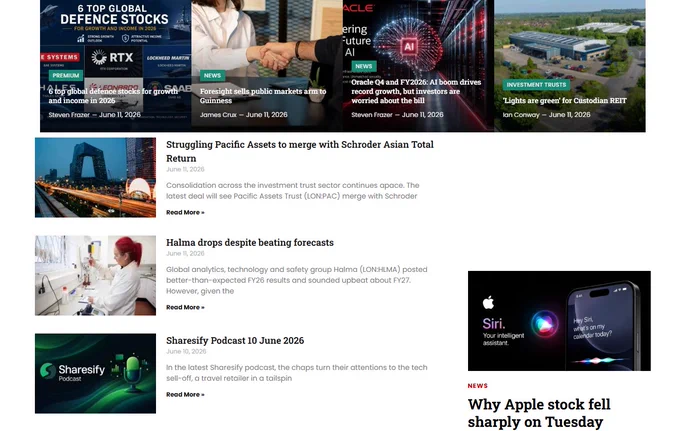
Task: Click Halma article laboratory thumbnail
Action: (95, 276)
